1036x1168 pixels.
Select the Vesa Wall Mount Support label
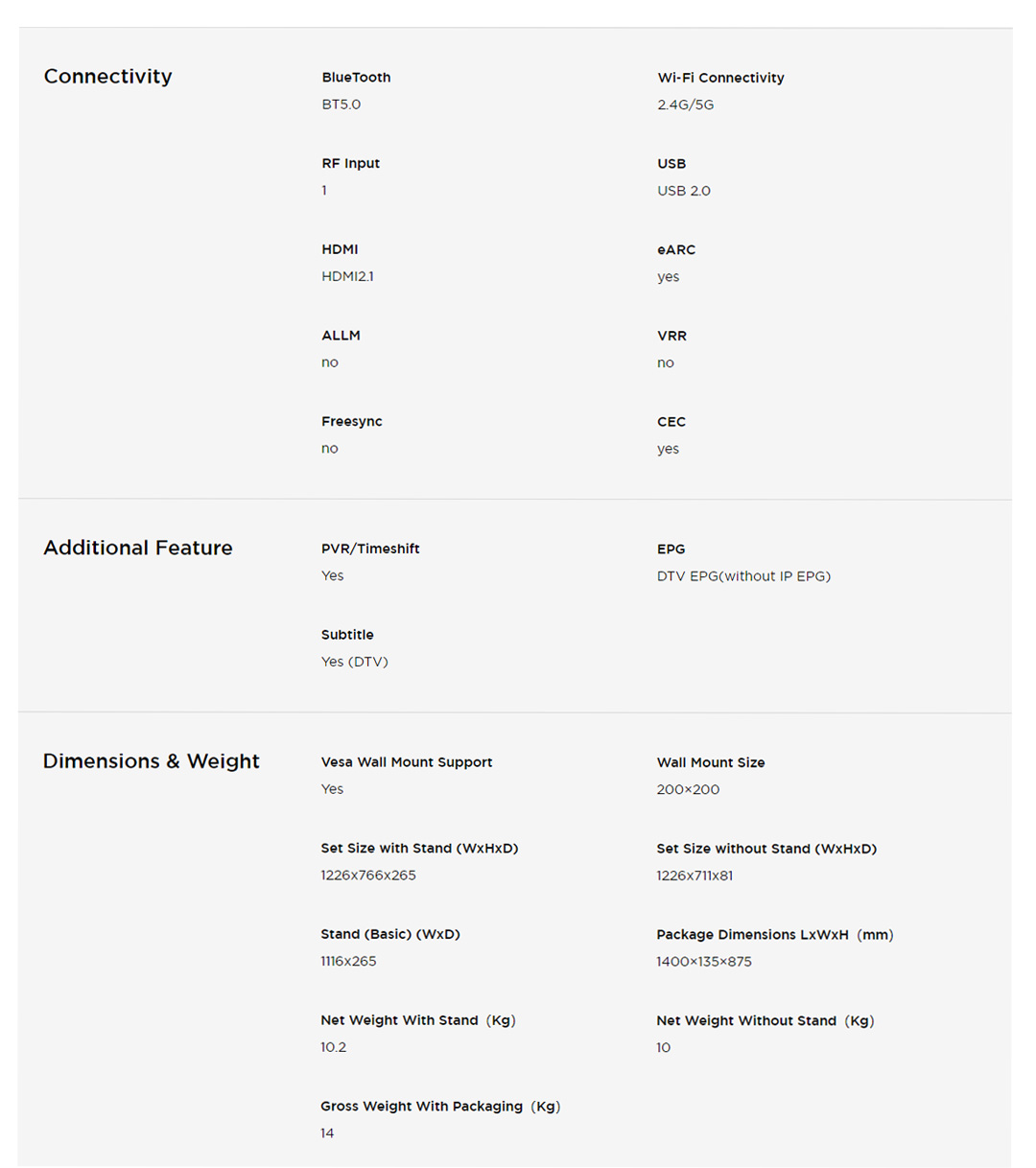pos(406,762)
